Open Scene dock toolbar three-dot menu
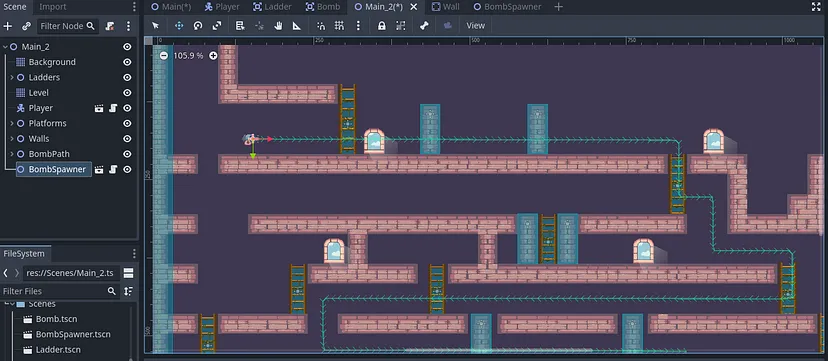 click(x=128, y=26)
